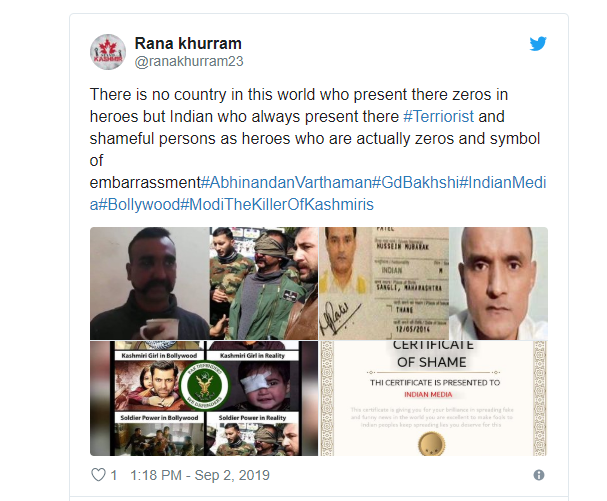Visit the @ranakhurram23 handle
Viewport: 607px width, 501px height.
189,61
